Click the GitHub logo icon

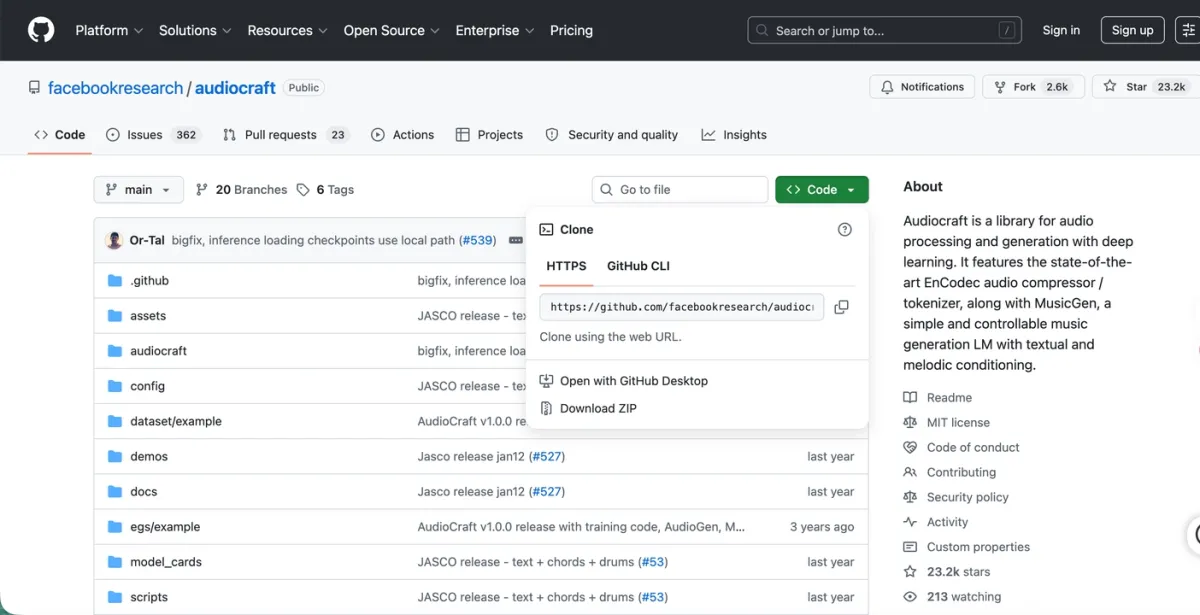coord(41,30)
